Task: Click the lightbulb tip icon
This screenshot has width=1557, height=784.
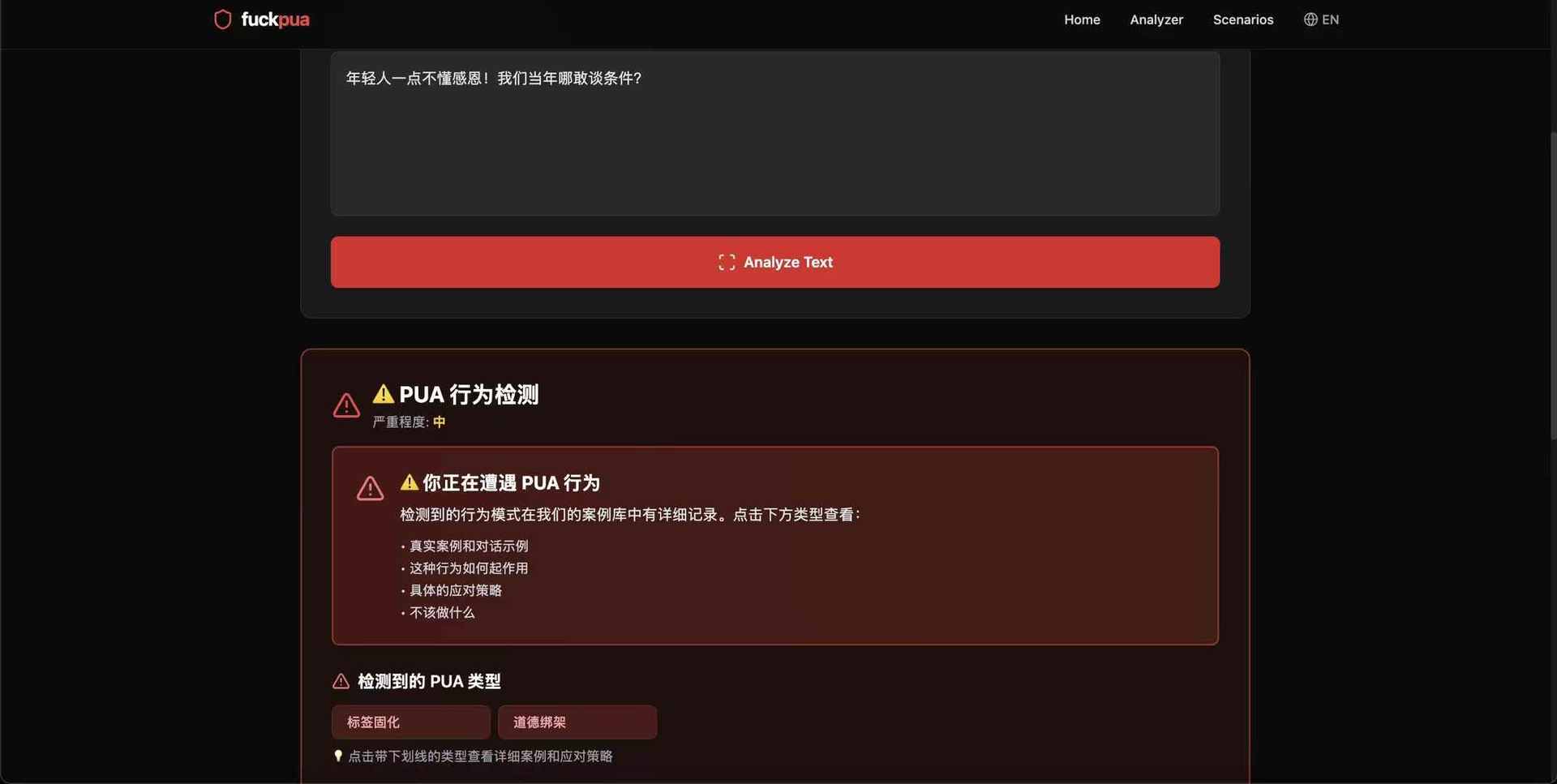Action: 338,756
